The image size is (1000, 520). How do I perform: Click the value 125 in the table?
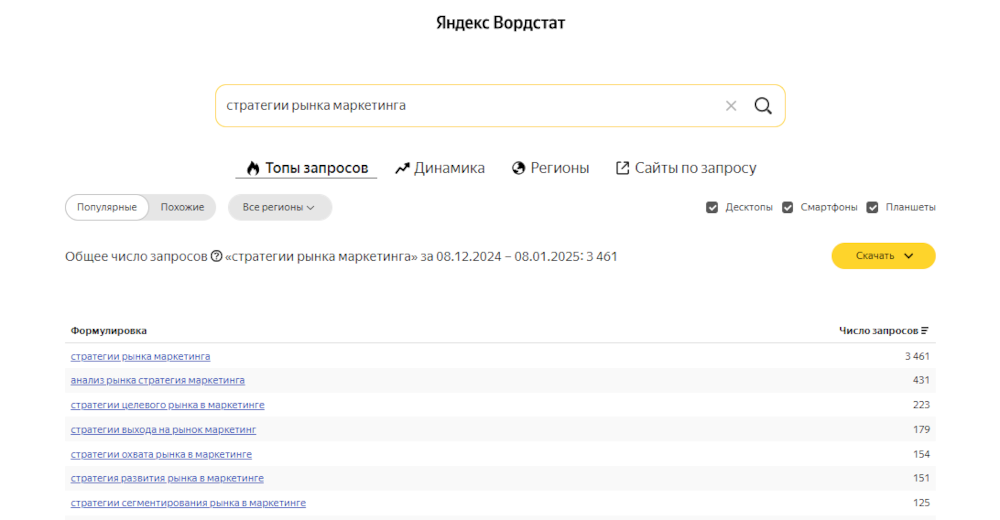[922, 503]
